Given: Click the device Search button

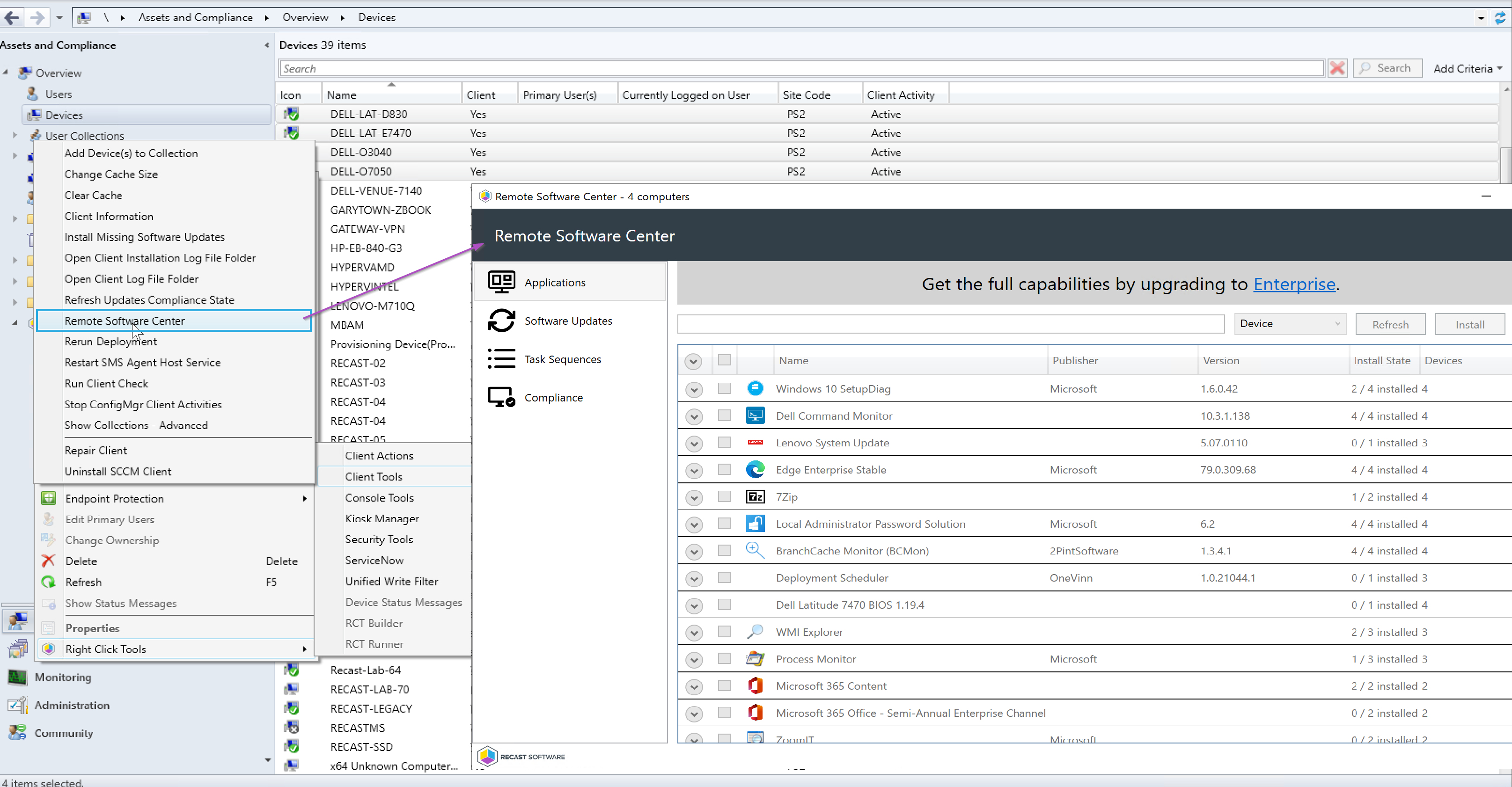Looking at the screenshot, I should (1387, 68).
